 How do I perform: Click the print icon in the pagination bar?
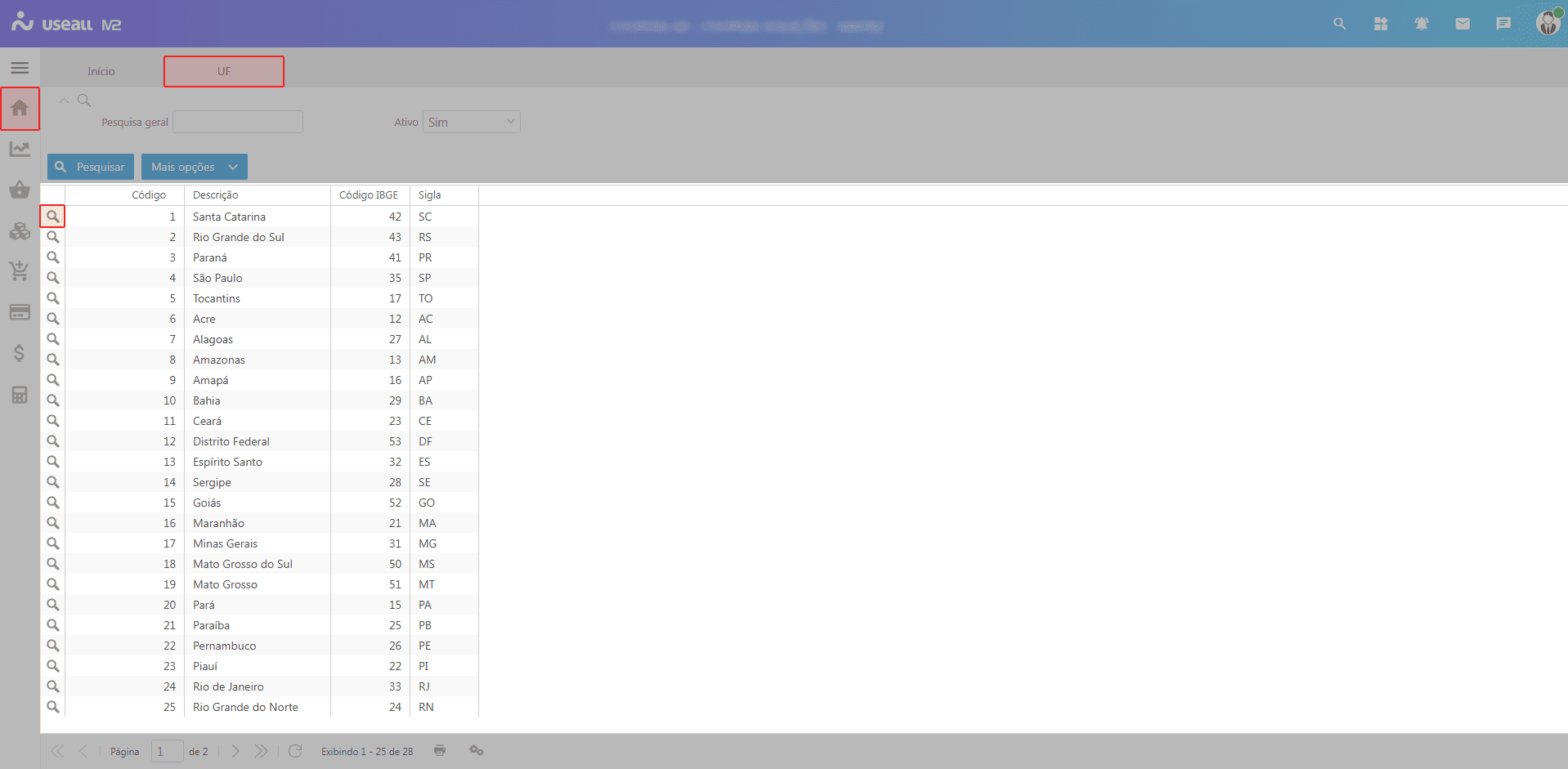(440, 750)
